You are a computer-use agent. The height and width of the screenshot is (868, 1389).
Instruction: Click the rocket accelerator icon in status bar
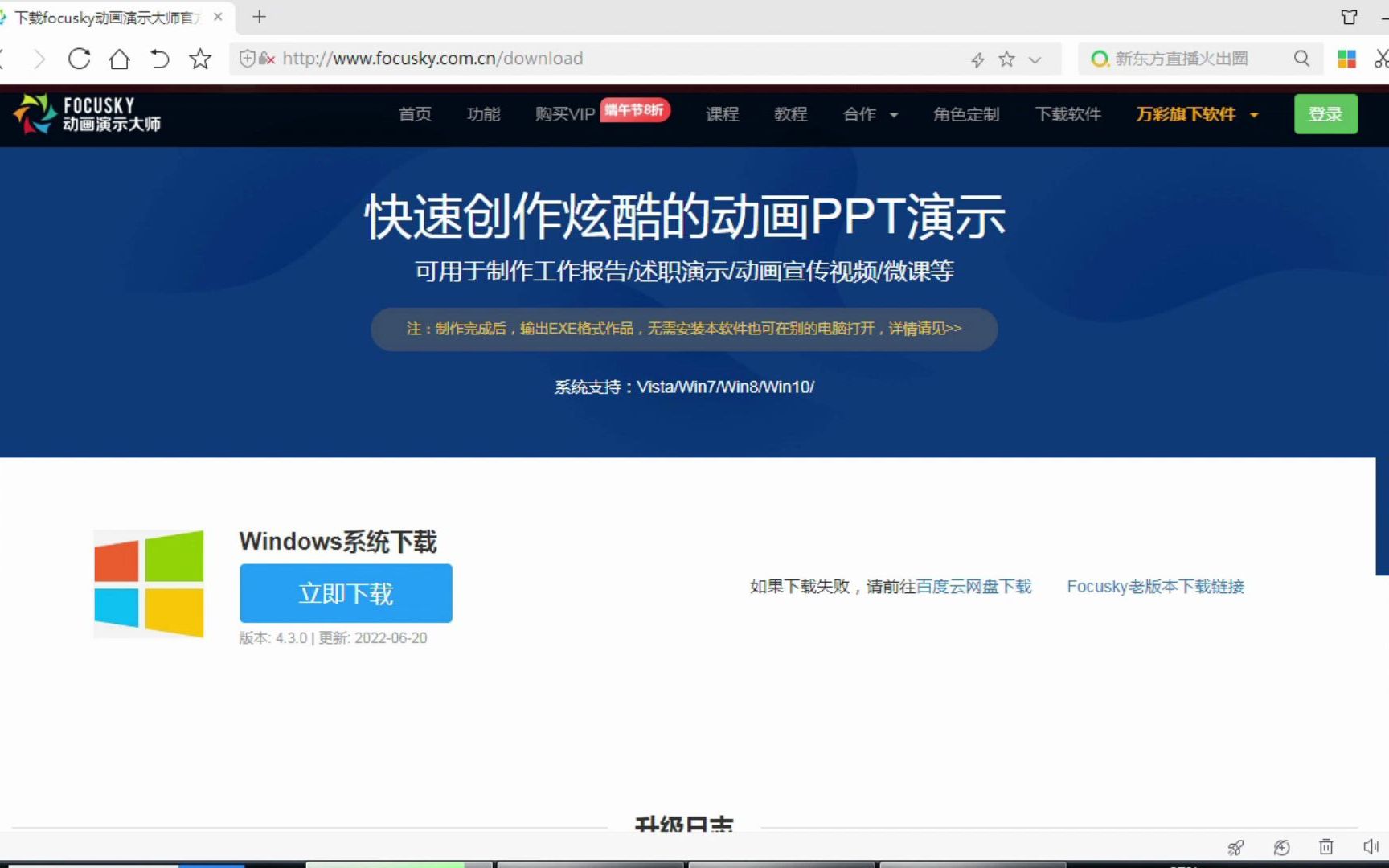pos(1235,847)
